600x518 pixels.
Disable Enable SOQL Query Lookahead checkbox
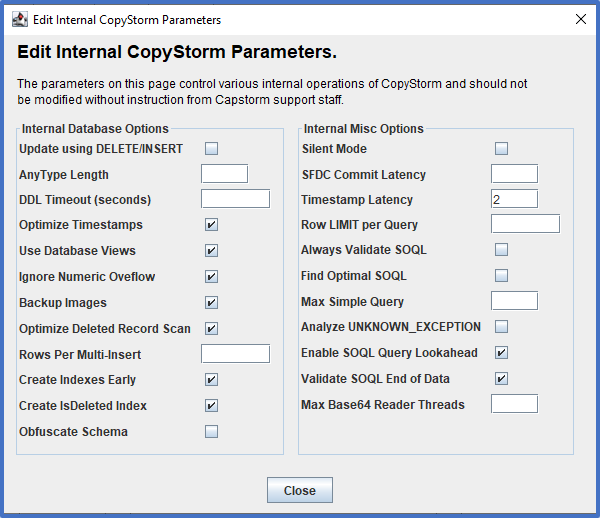[501, 352]
